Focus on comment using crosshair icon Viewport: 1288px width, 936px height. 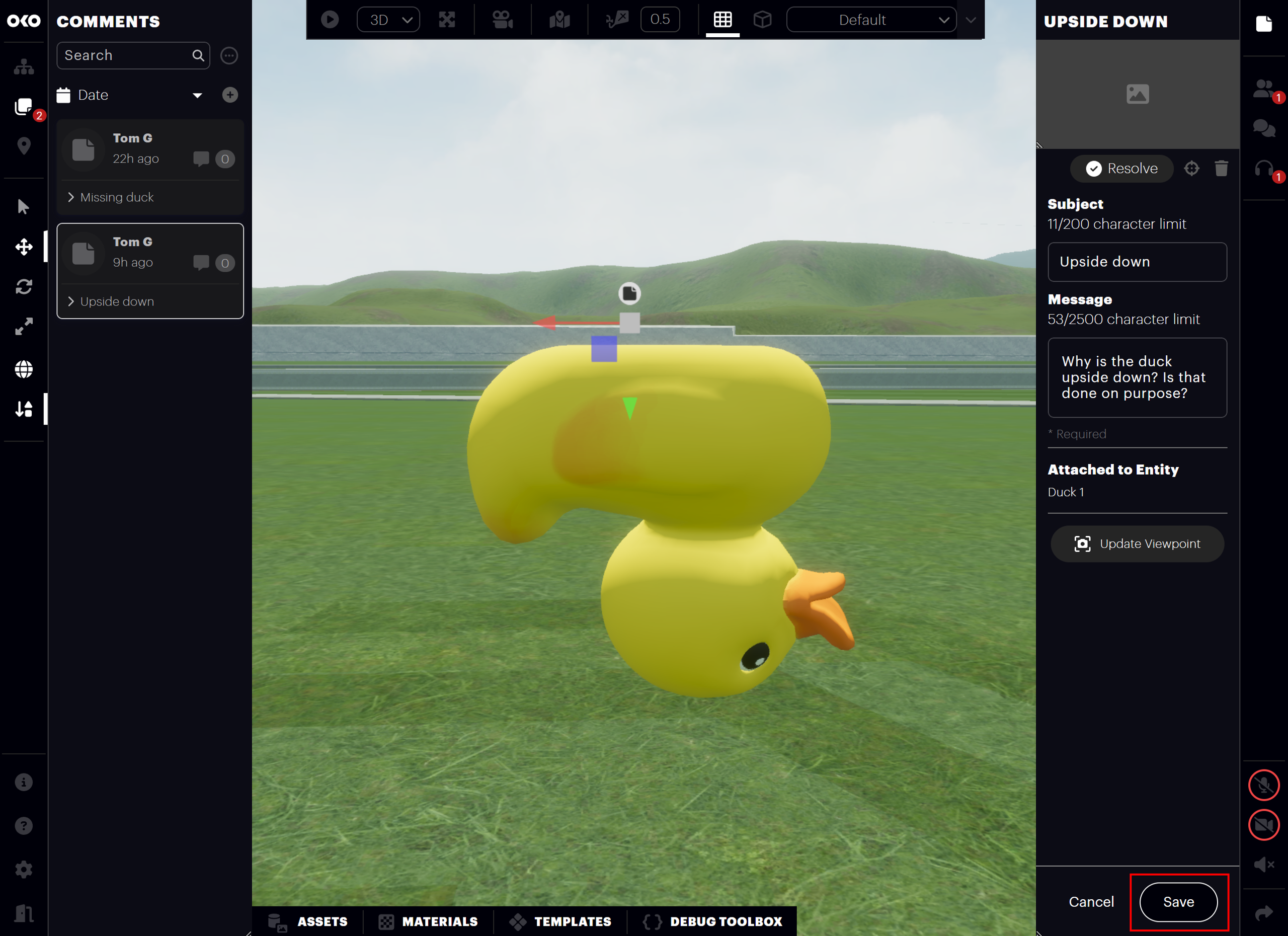[1191, 169]
